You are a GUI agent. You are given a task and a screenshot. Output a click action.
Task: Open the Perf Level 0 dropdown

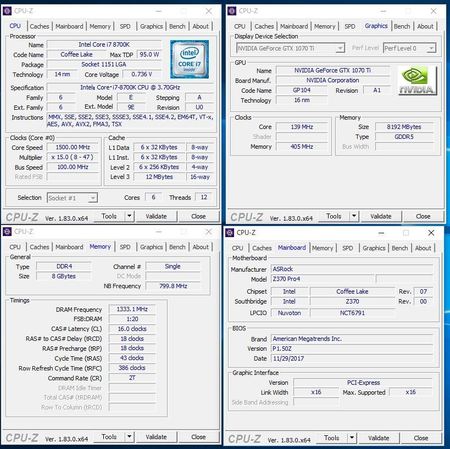410,48
